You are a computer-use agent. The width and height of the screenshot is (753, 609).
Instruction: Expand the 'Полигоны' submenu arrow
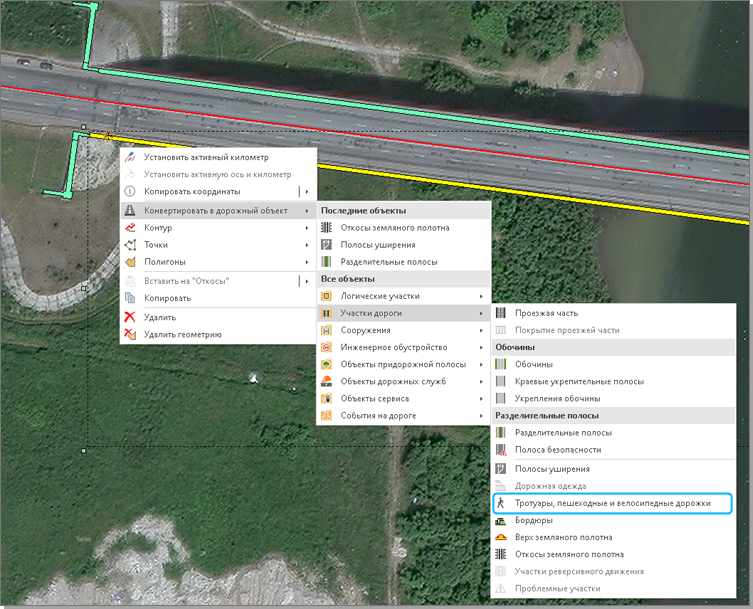[307, 262]
